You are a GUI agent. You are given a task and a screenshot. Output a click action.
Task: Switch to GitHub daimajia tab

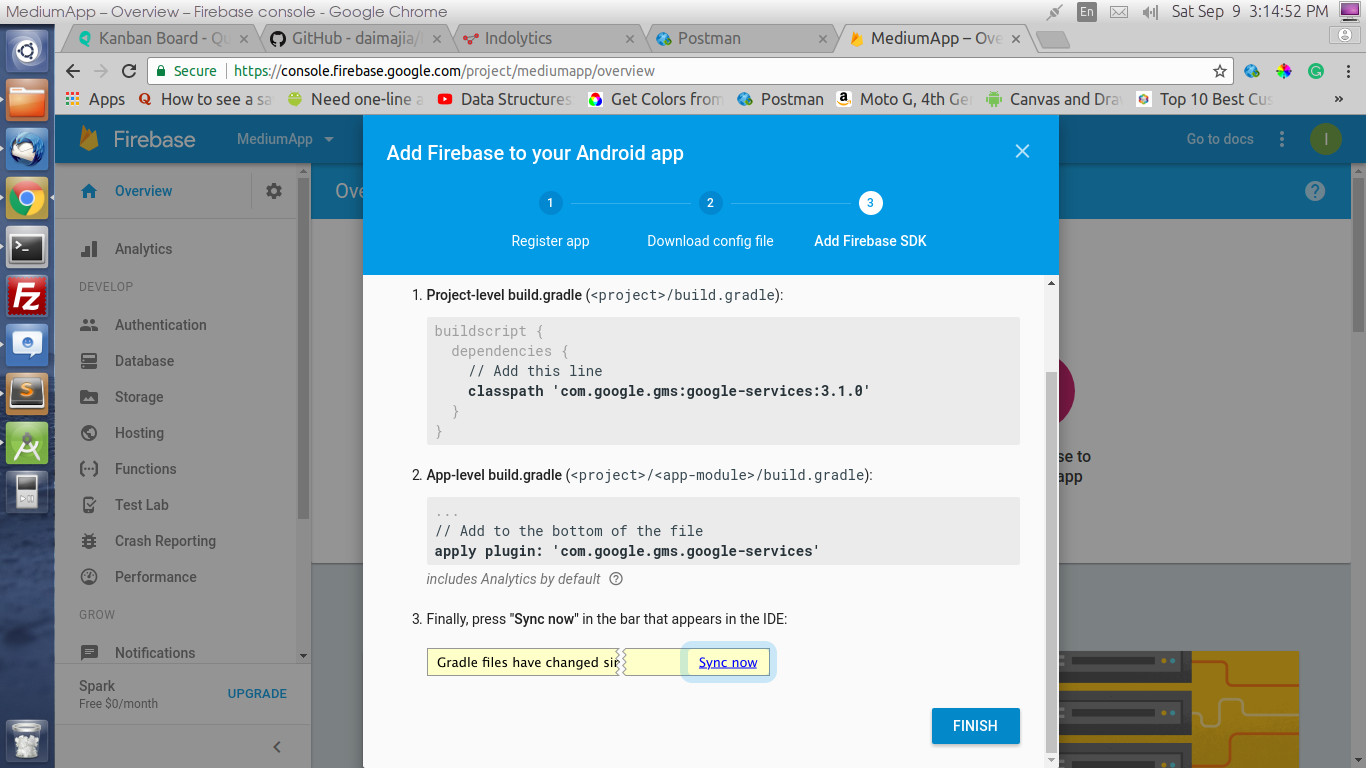[355, 38]
